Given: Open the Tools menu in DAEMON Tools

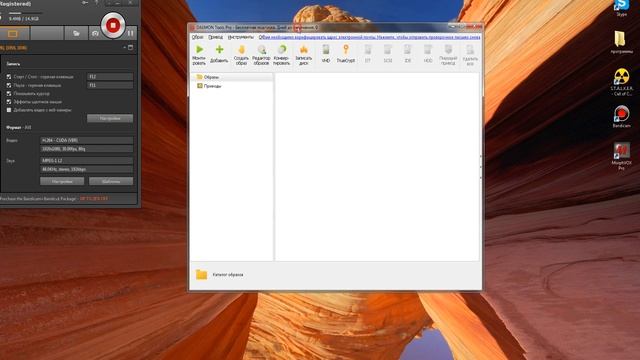Looking at the screenshot, I should tap(241, 37).
